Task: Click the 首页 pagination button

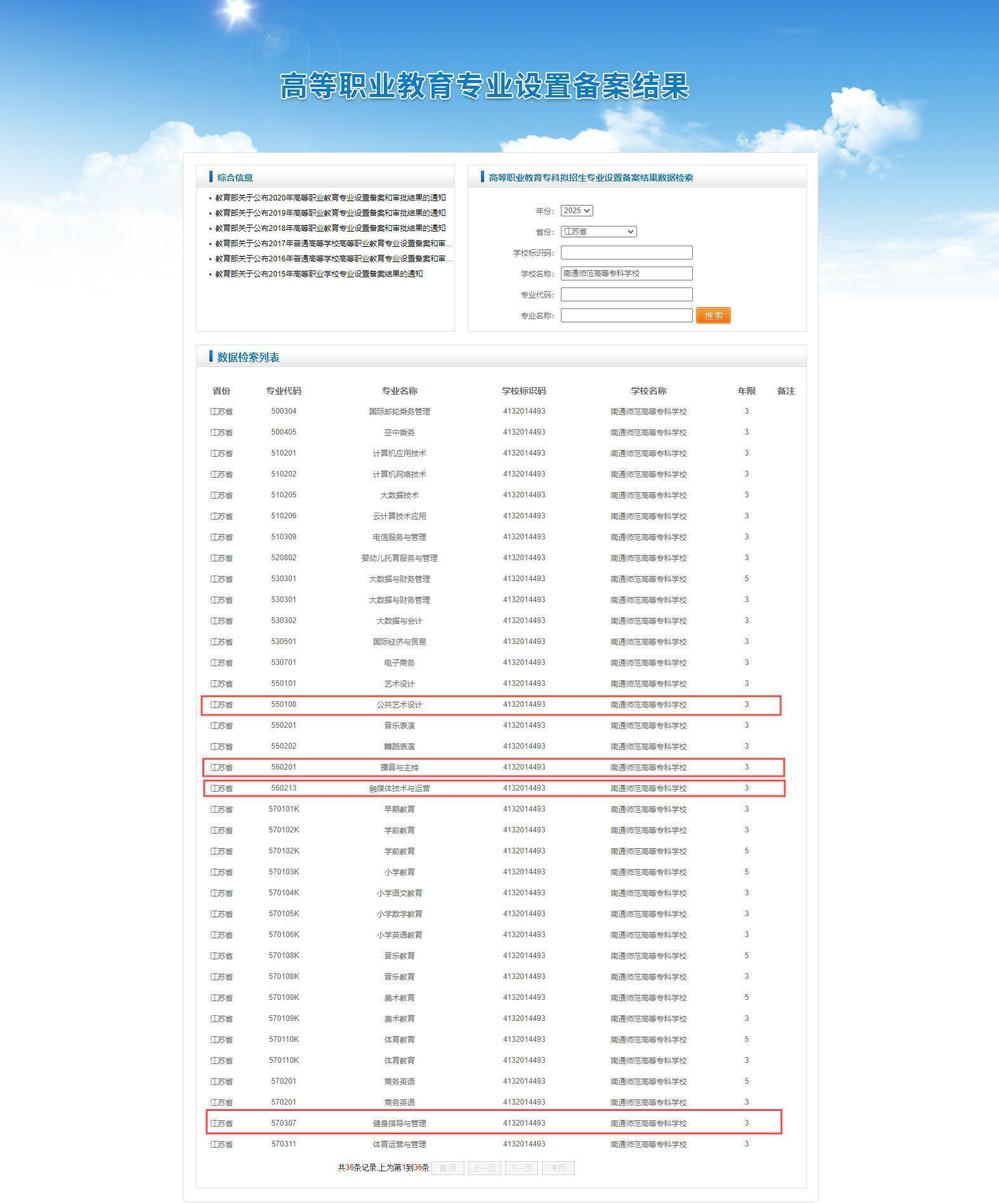Action: coord(447,1168)
